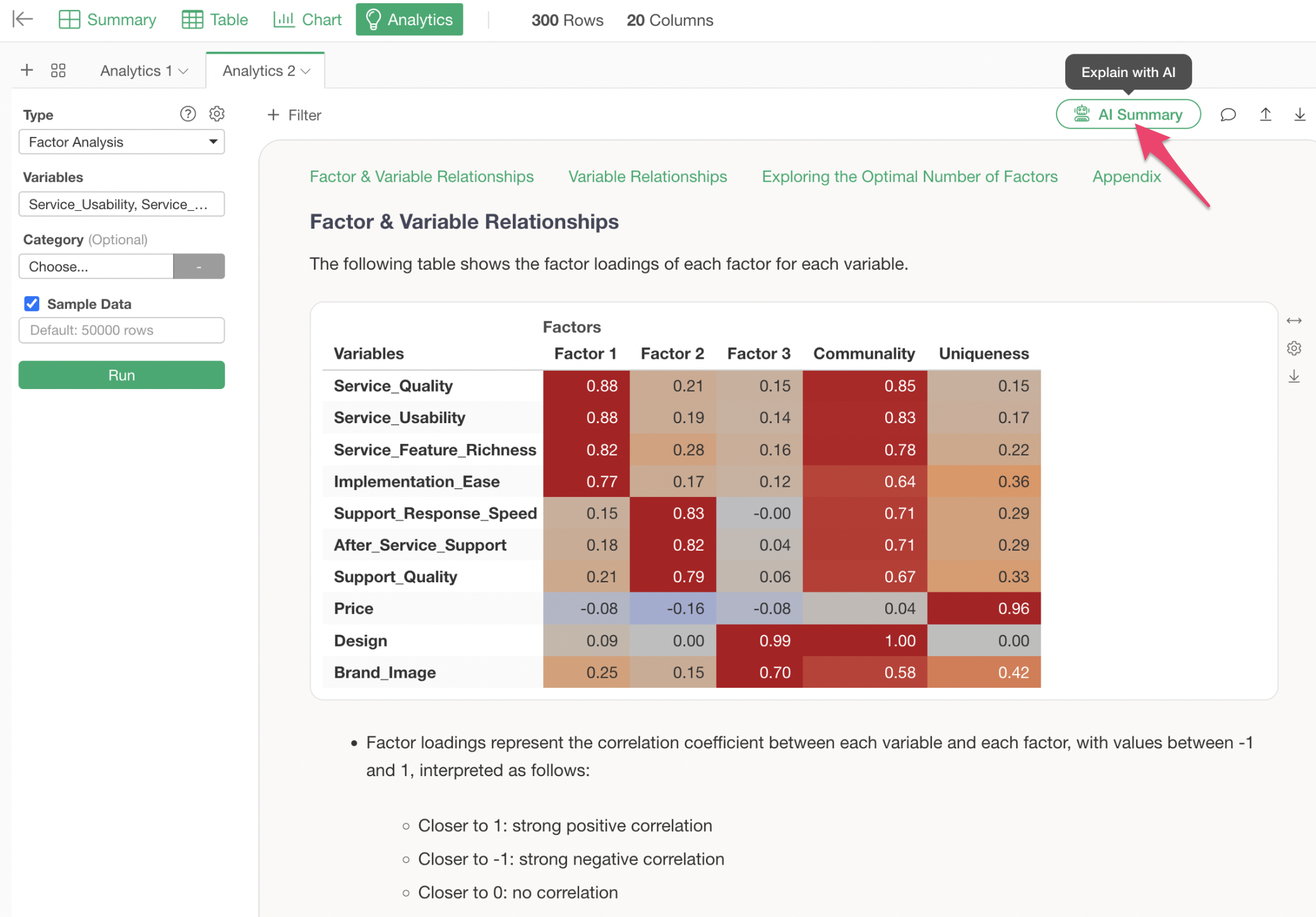Click the green Run button
Screen dimensions: 1316x917
coord(121,375)
